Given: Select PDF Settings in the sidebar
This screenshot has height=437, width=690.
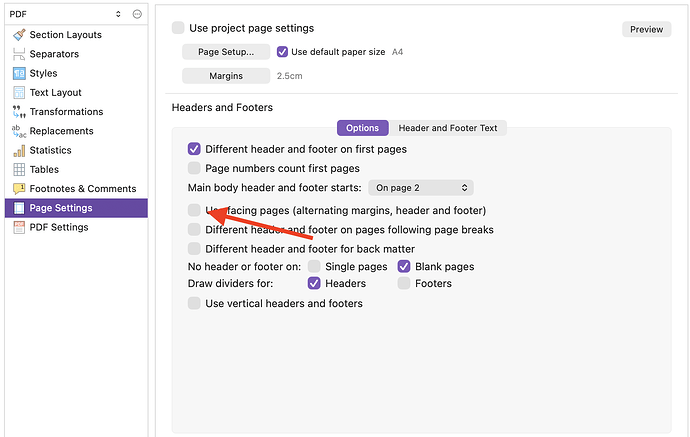Looking at the screenshot, I should (x=76, y=227).
